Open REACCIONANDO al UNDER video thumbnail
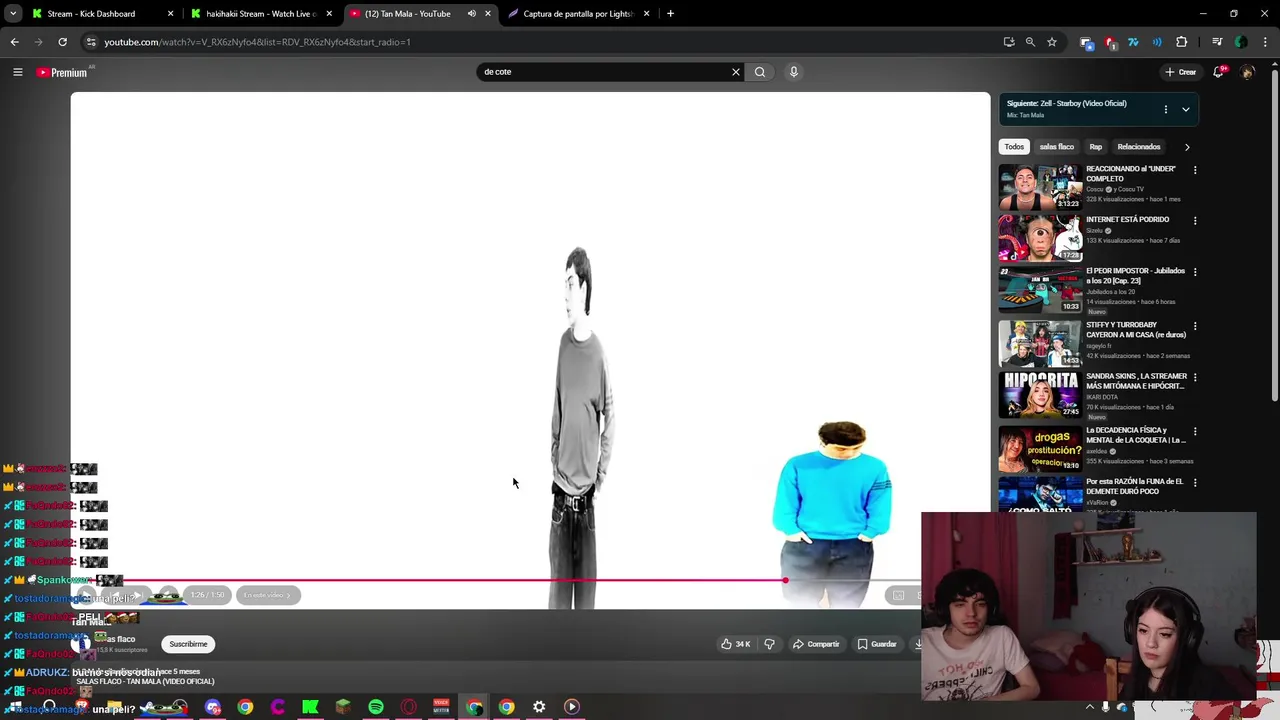Image resolution: width=1280 pixels, height=720 pixels. 1039,187
